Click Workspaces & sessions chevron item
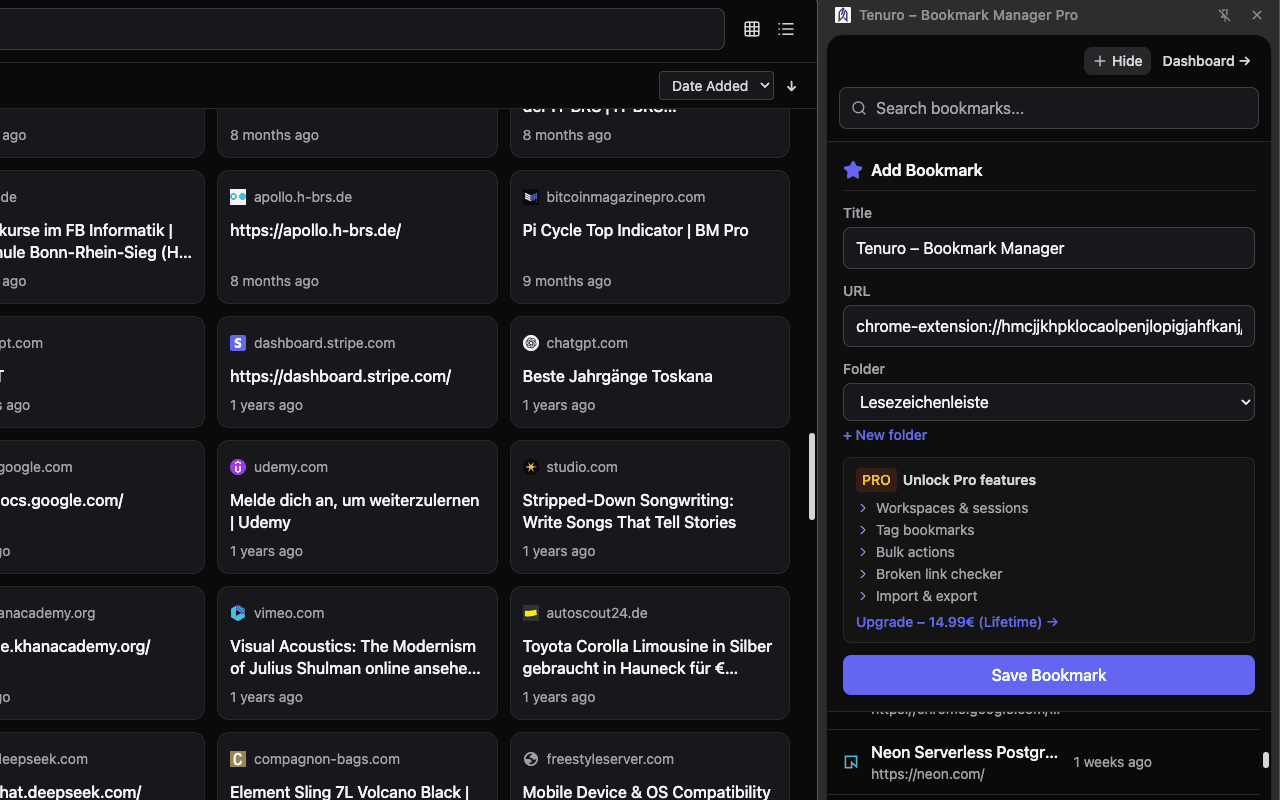This screenshot has width=1280, height=800. tap(943, 508)
